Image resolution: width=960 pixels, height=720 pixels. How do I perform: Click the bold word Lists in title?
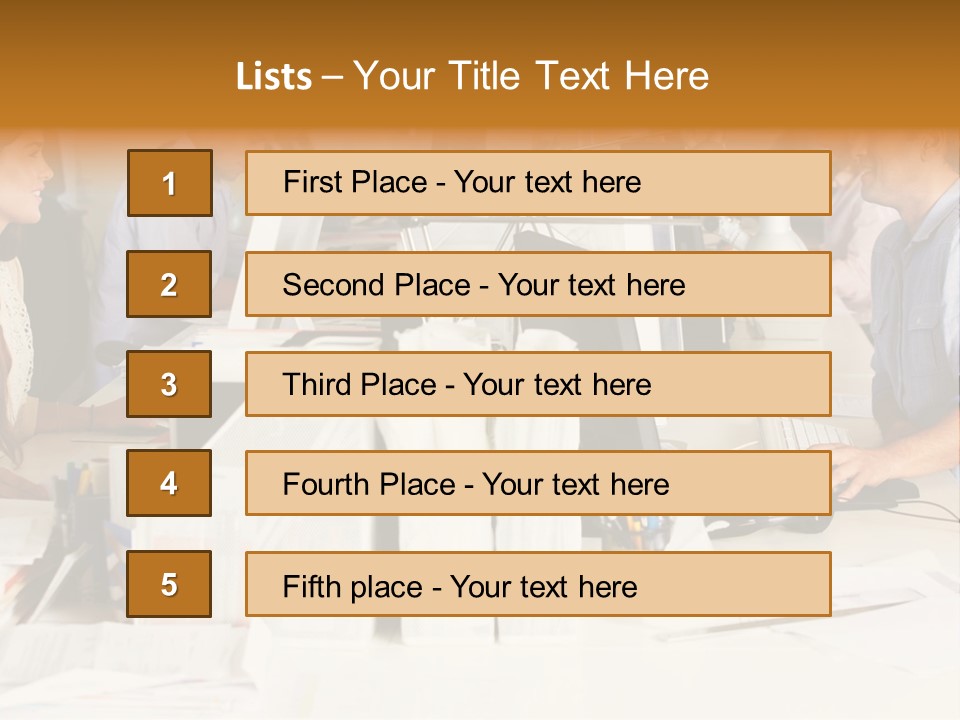point(274,77)
